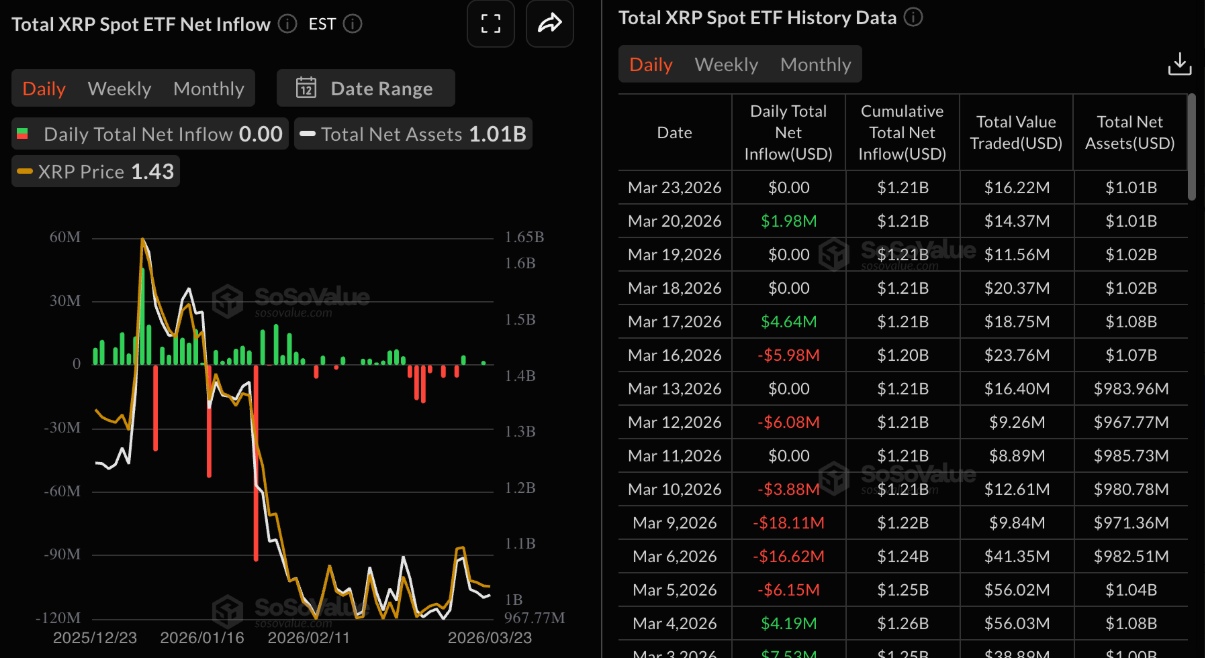Screen dimensions: 1205x658
Task: Click the fullscreen expand chart icon
Action: click(x=490, y=24)
